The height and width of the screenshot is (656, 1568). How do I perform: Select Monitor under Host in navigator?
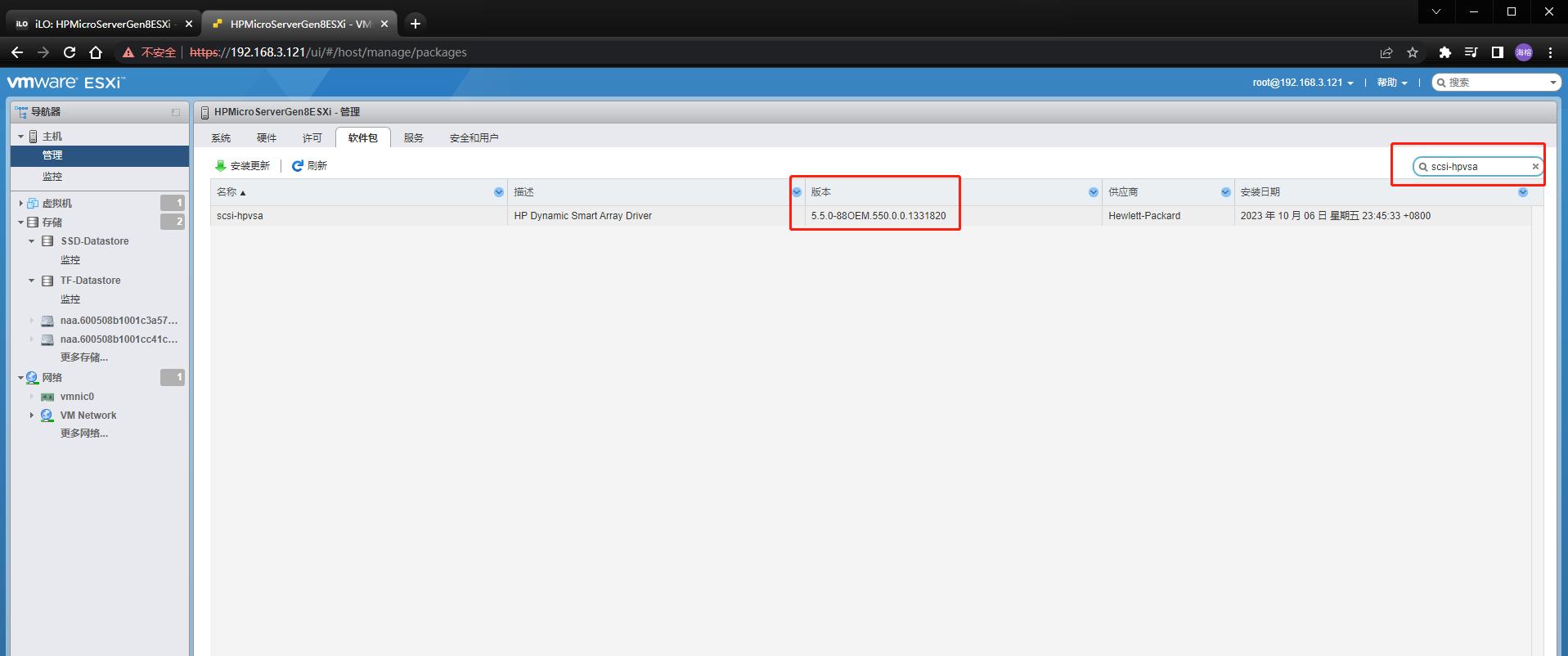[x=52, y=177]
